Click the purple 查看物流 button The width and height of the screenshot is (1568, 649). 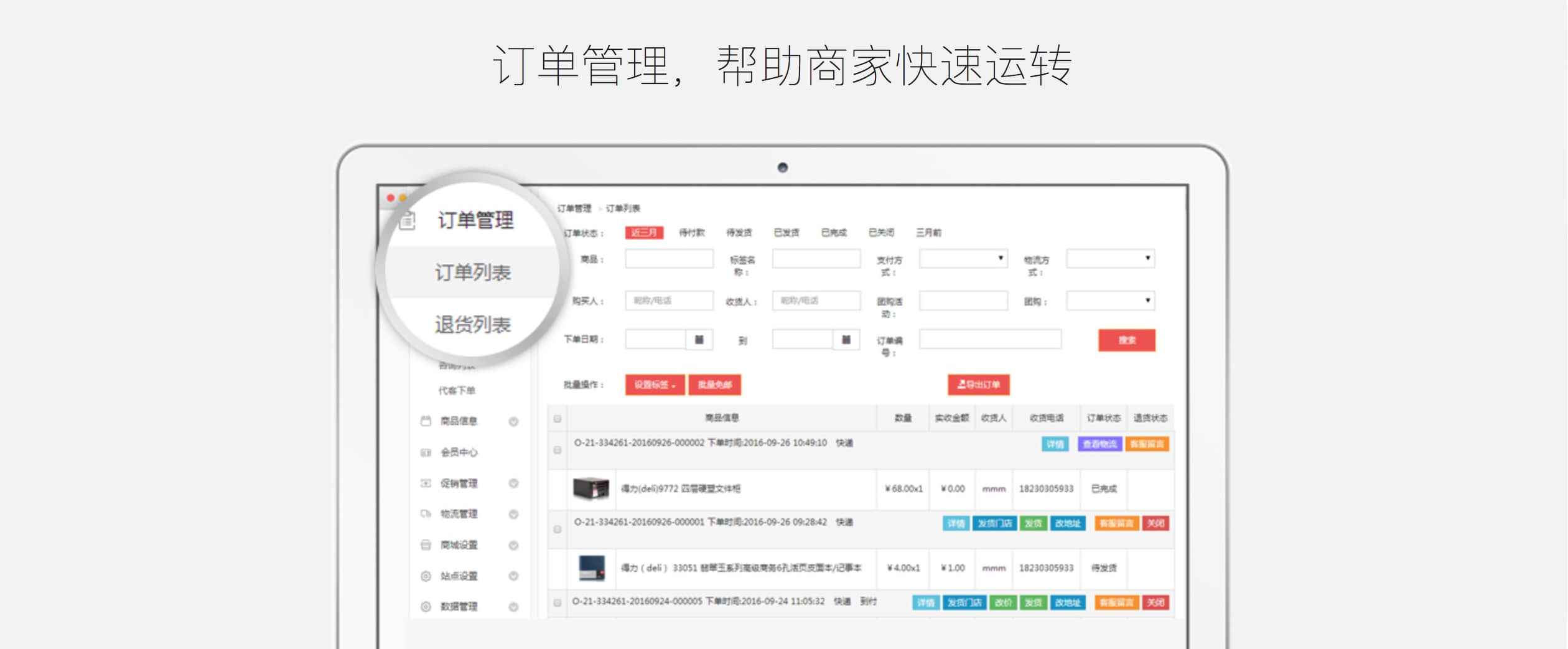1099,444
